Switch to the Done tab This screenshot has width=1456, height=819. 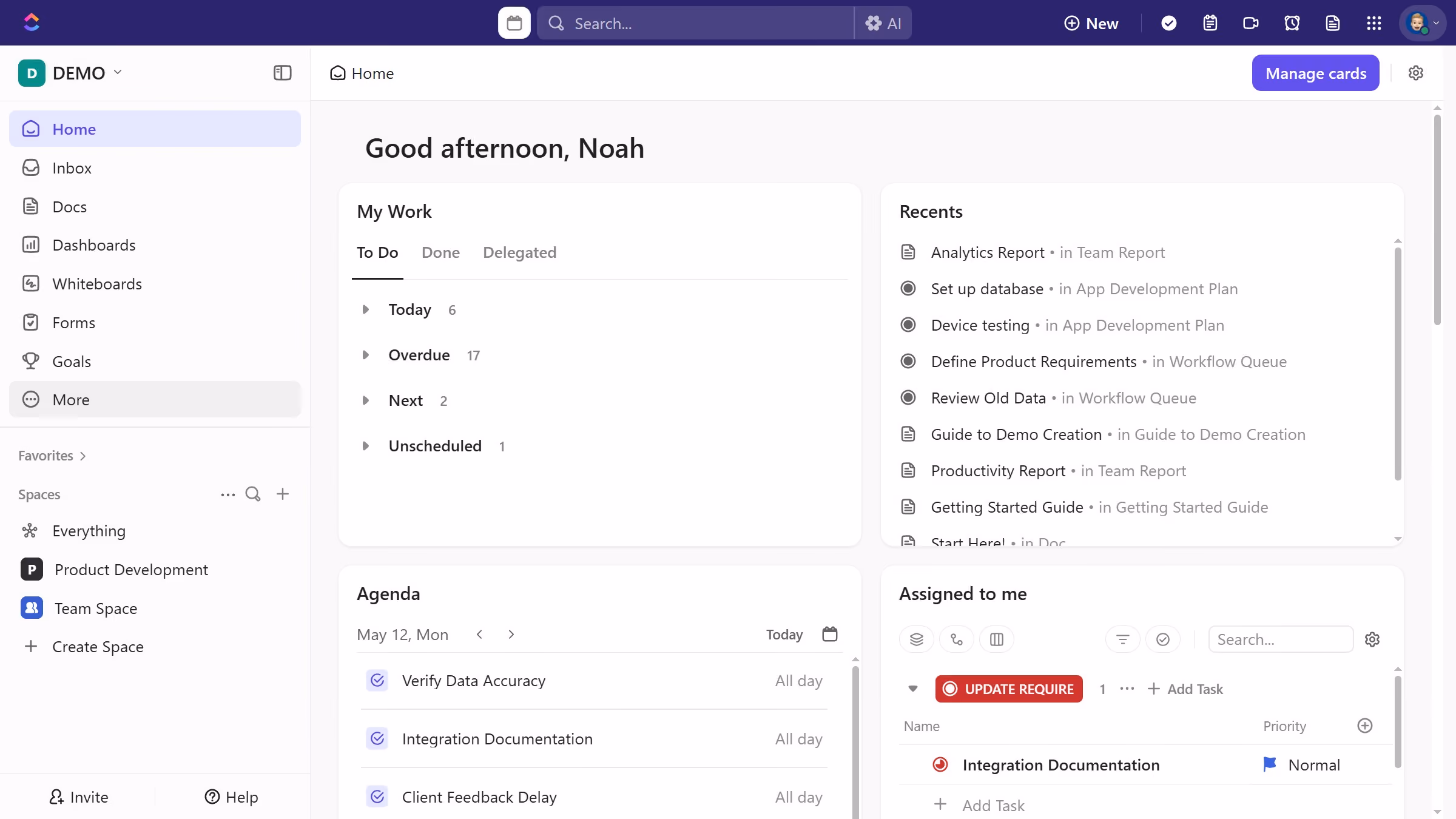(440, 252)
